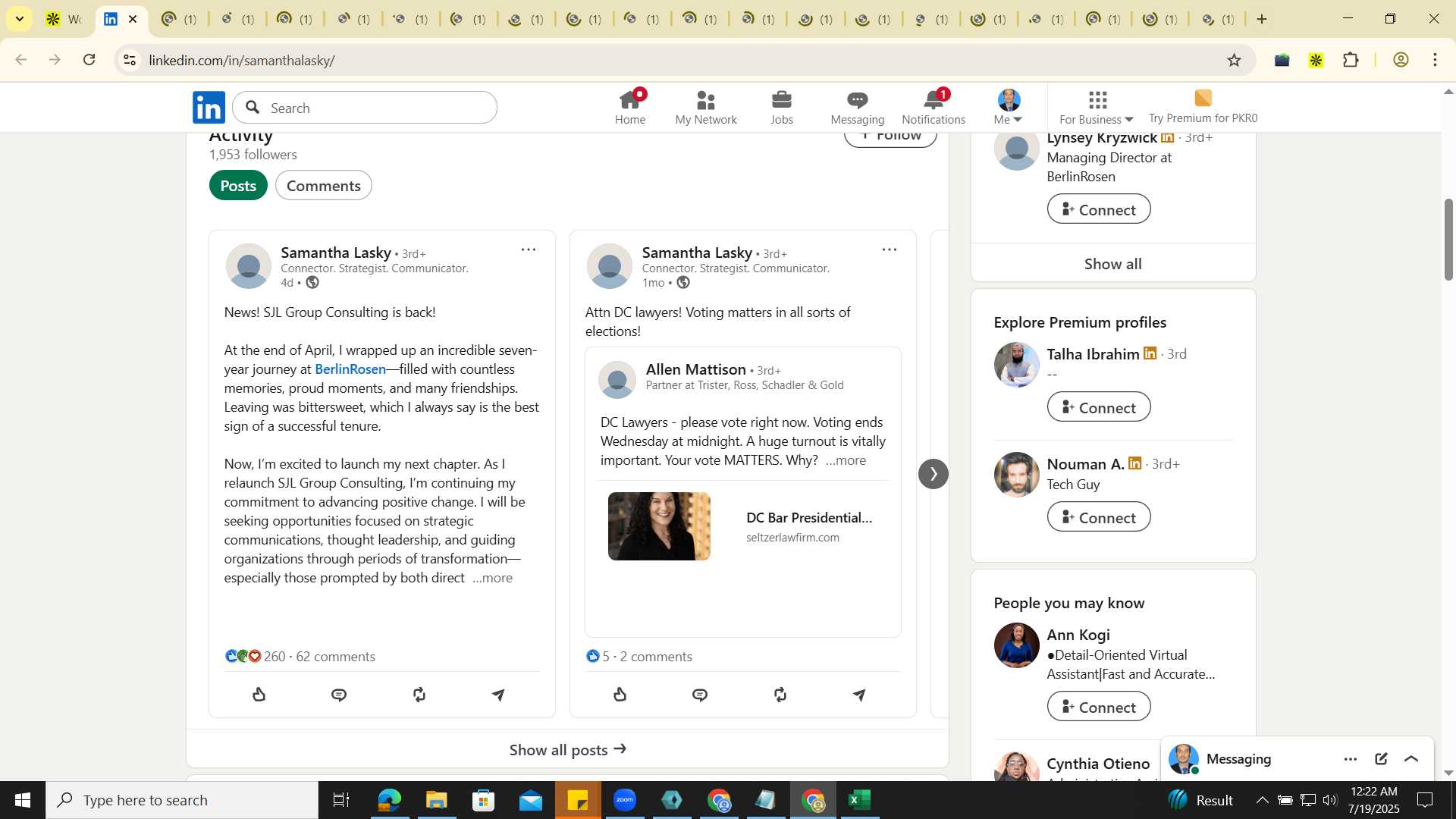
Task: Open Chrome menu three dots
Action: pos(1435,61)
